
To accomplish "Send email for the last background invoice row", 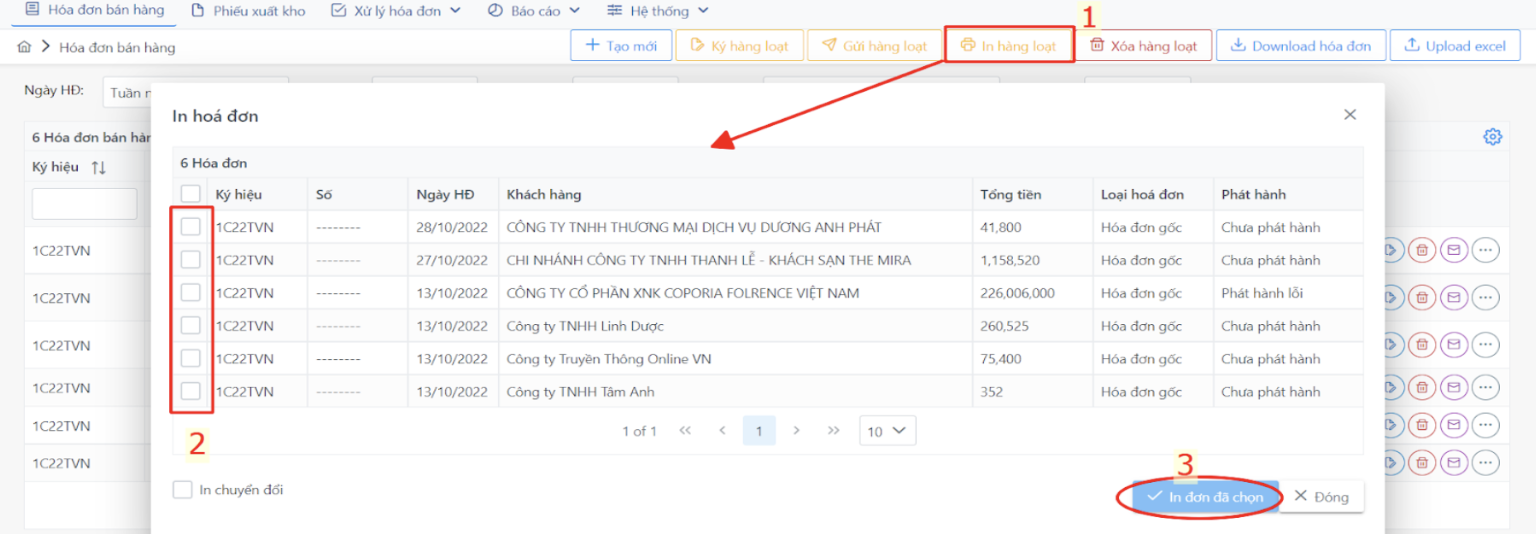I will 1454,463.
